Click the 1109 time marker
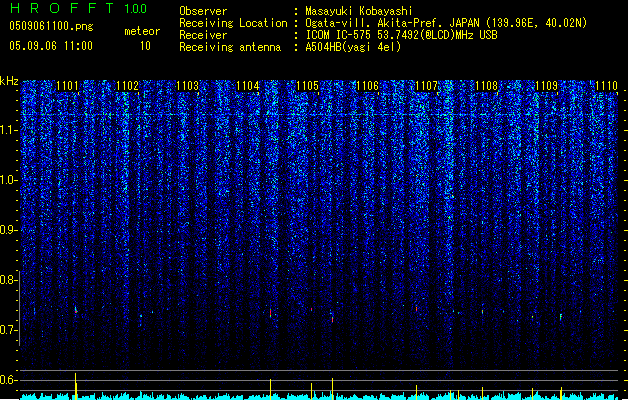The image size is (629, 400). (547, 86)
